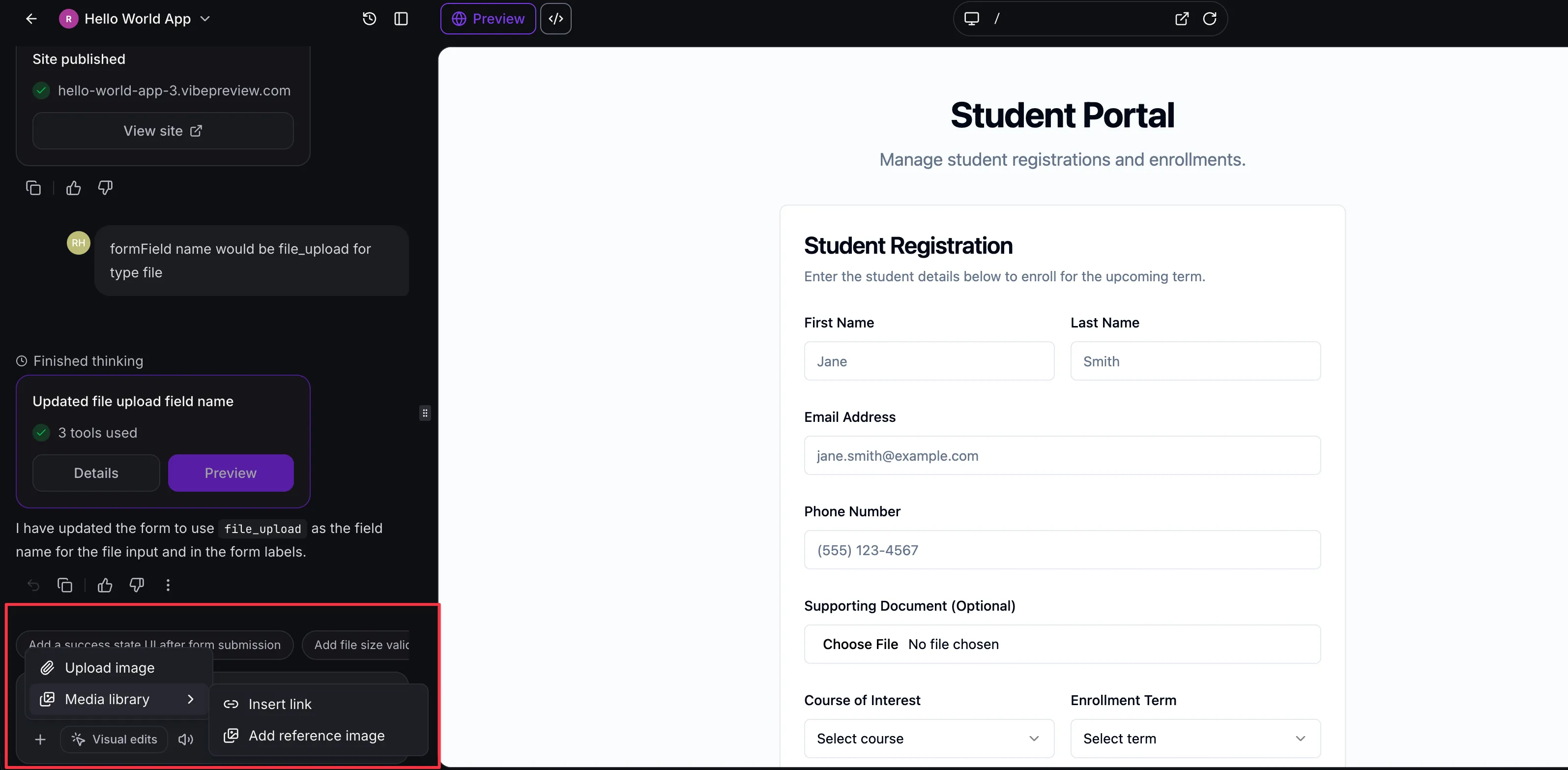Click the View site button
This screenshot has width=1568, height=770.
click(x=163, y=131)
